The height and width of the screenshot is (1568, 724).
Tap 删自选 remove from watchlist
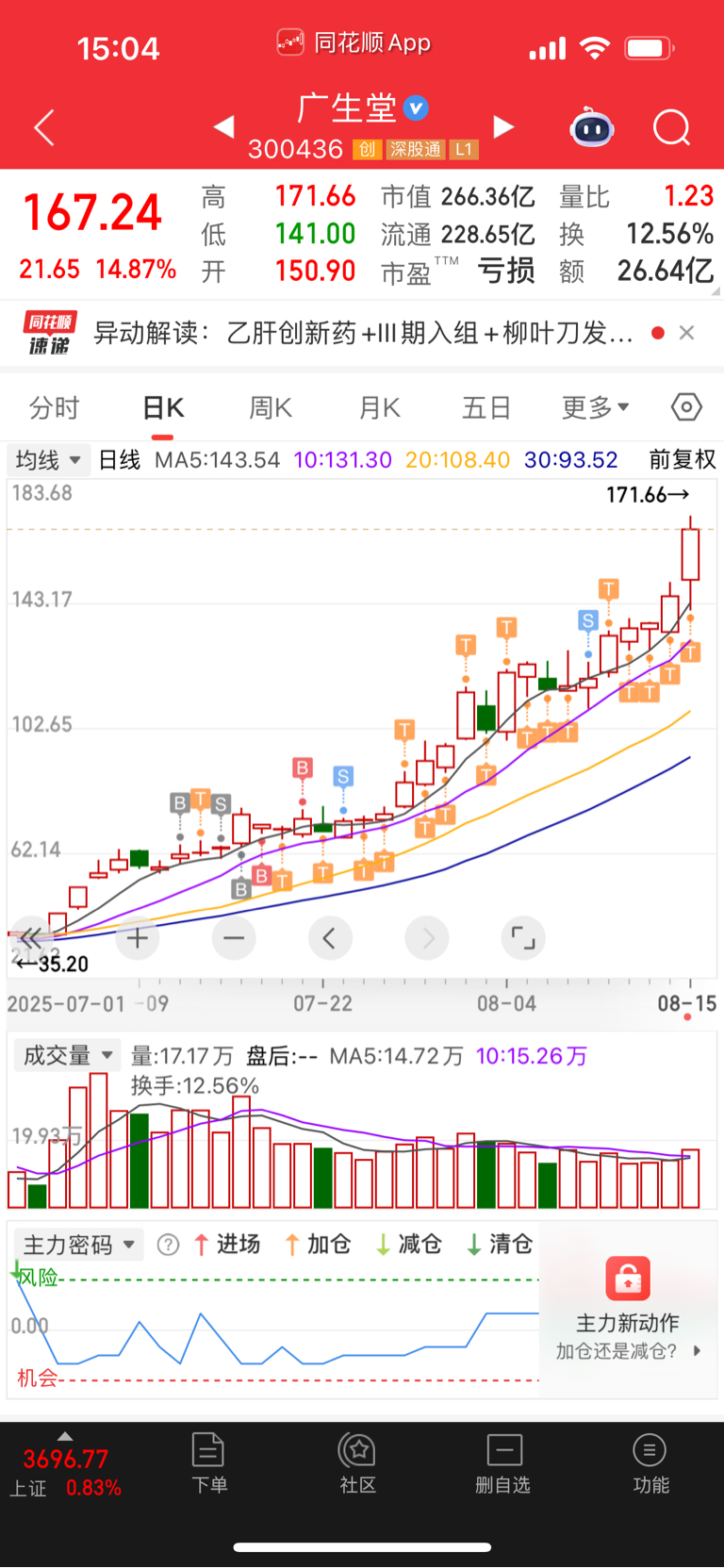503,1463
